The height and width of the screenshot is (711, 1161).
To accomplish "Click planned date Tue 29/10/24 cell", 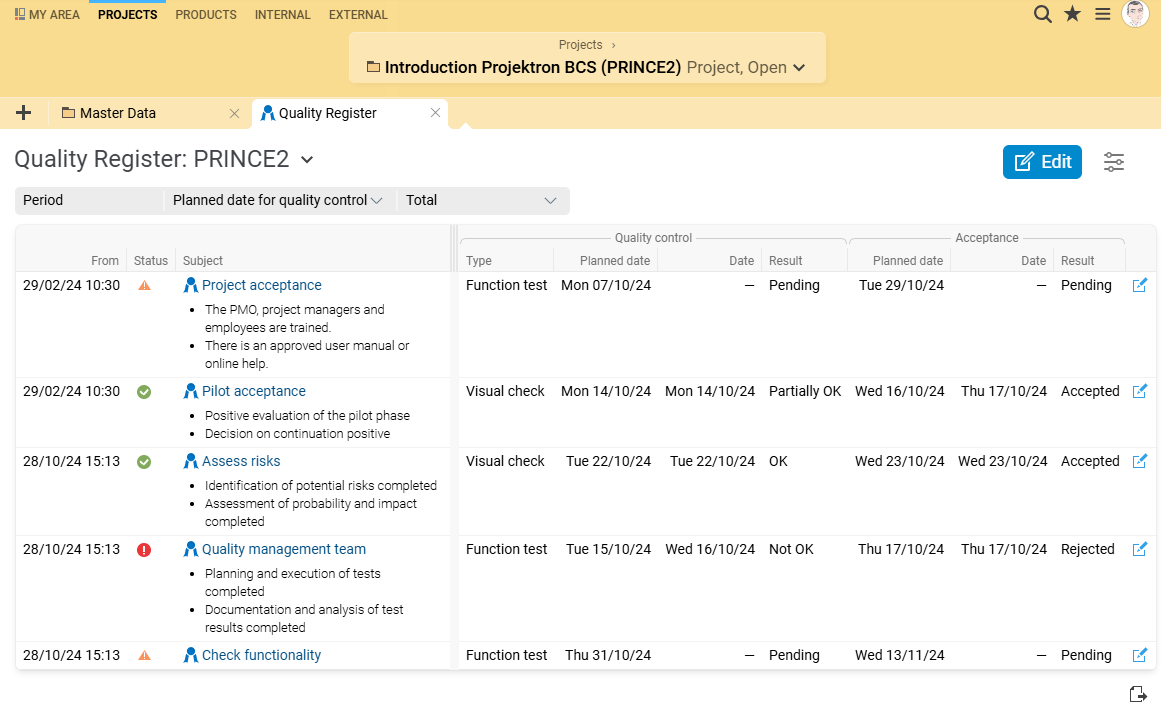I will tap(901, 285).
